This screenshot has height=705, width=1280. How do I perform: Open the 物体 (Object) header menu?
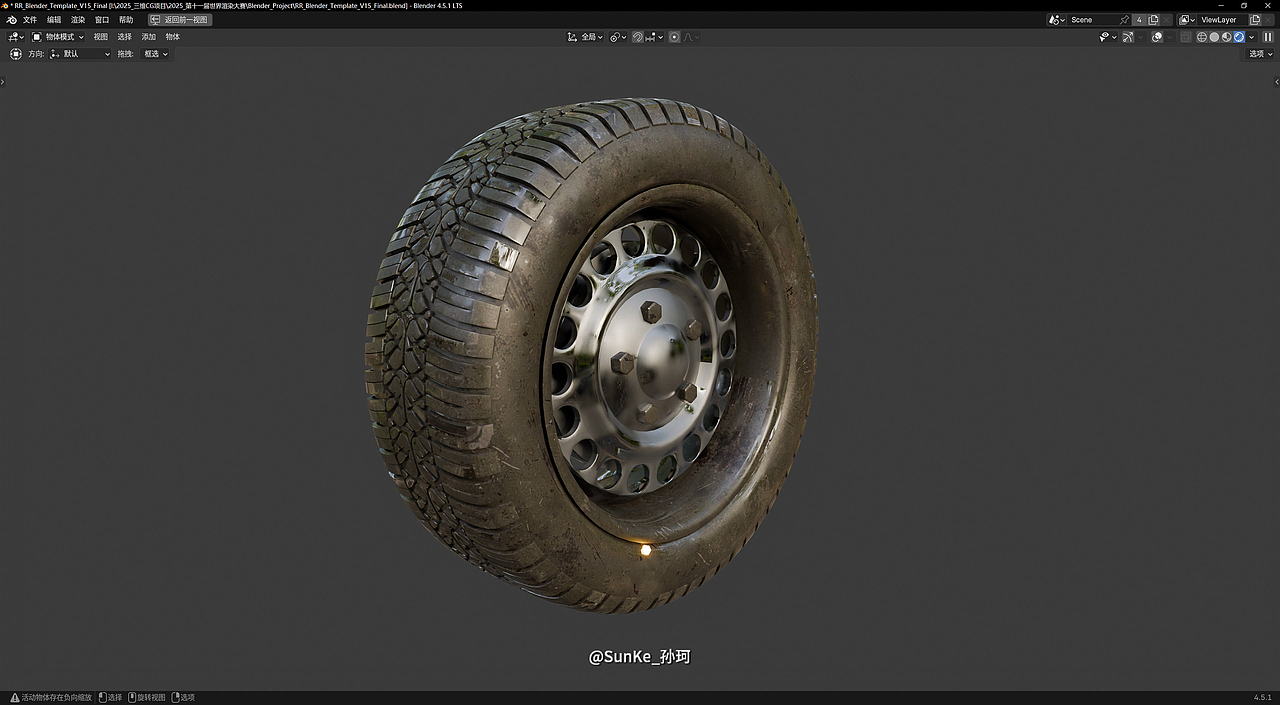click(173, 37)
